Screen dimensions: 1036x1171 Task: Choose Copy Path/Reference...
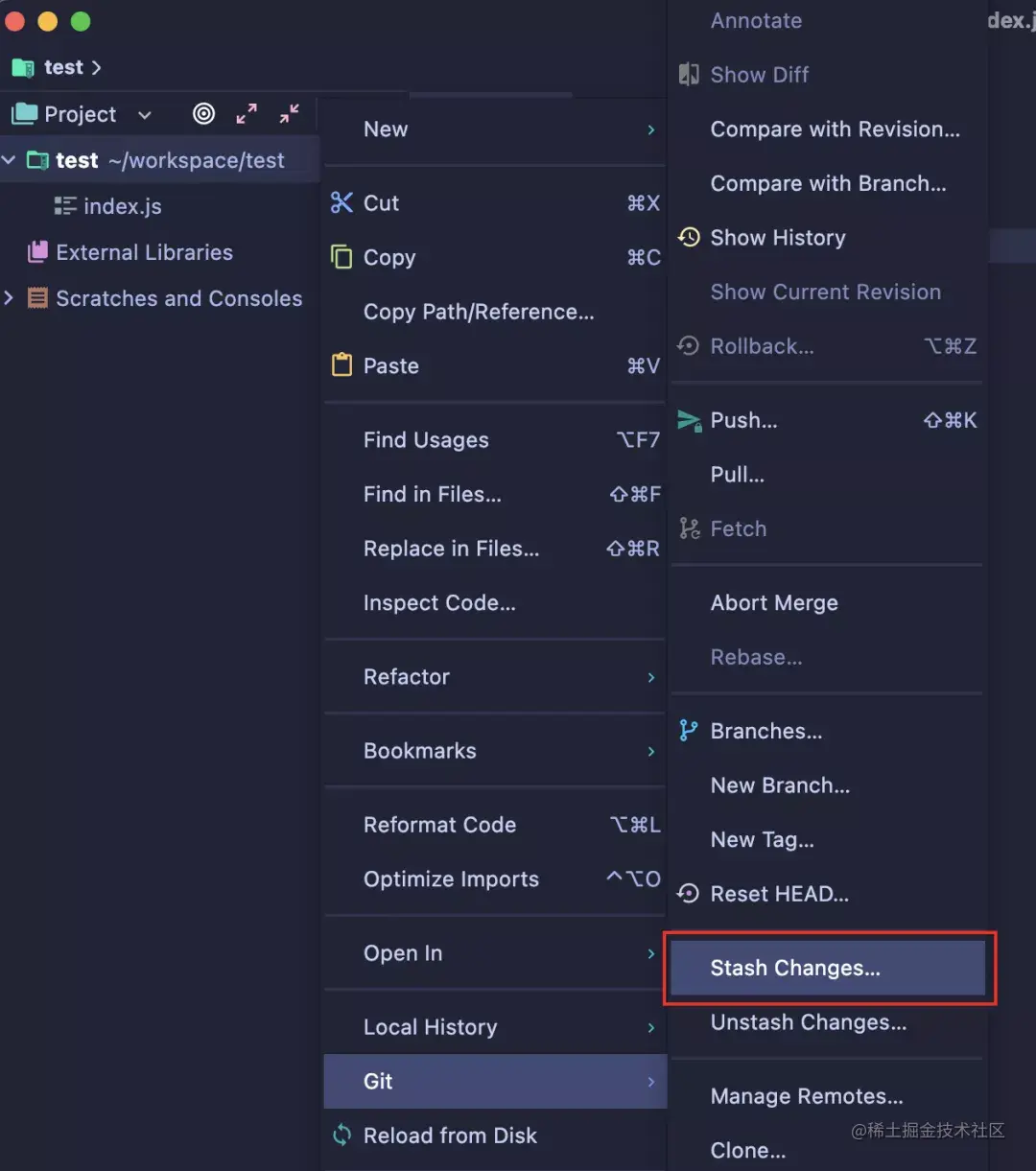495,312
